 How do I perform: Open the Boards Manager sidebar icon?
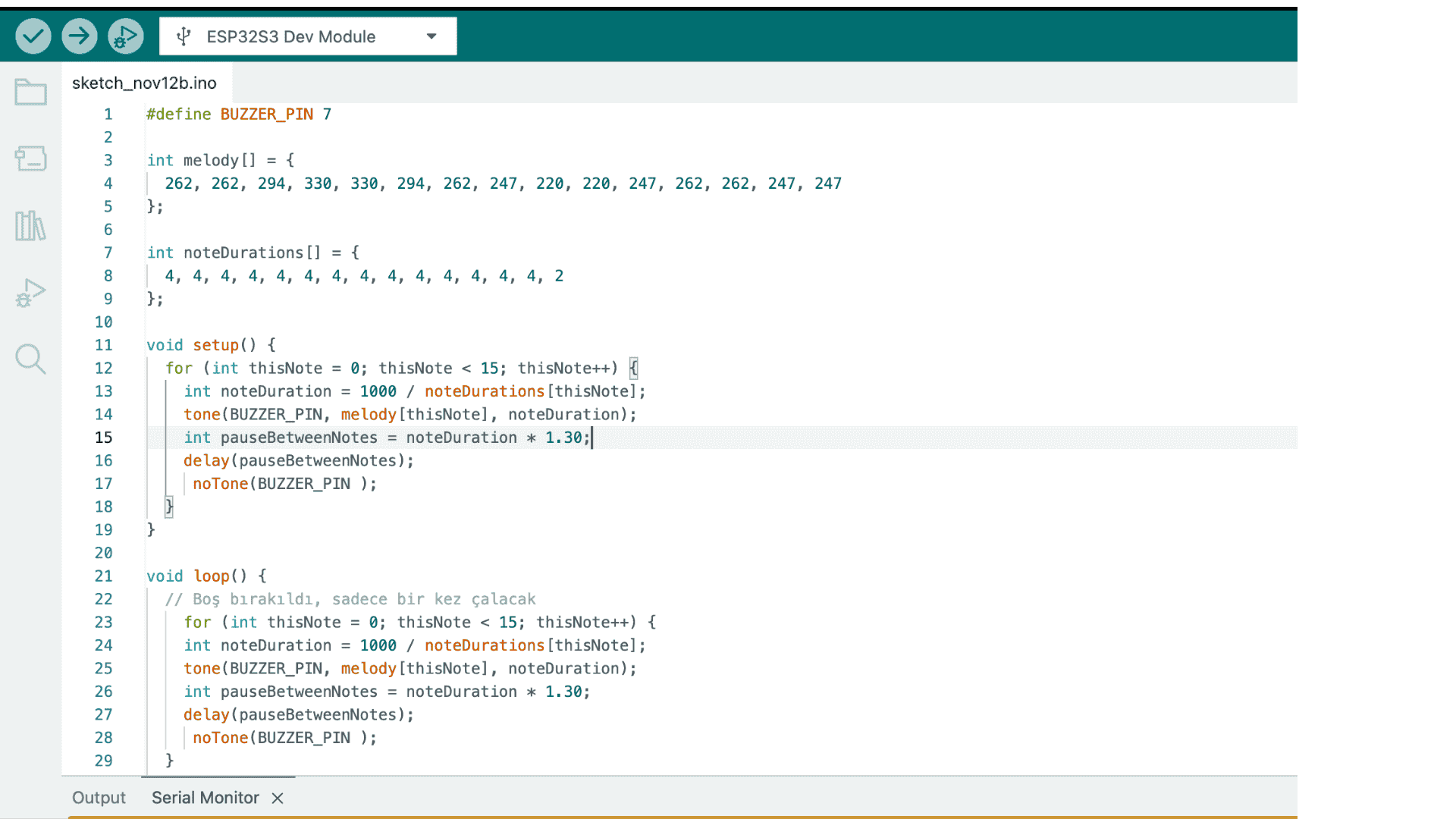[x=31, y=158]
